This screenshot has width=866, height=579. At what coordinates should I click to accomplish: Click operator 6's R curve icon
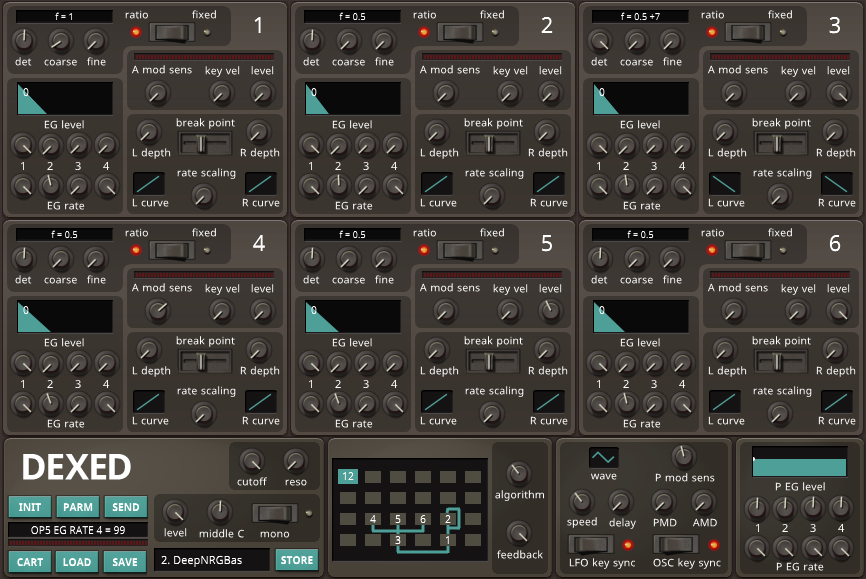(837, 402)
